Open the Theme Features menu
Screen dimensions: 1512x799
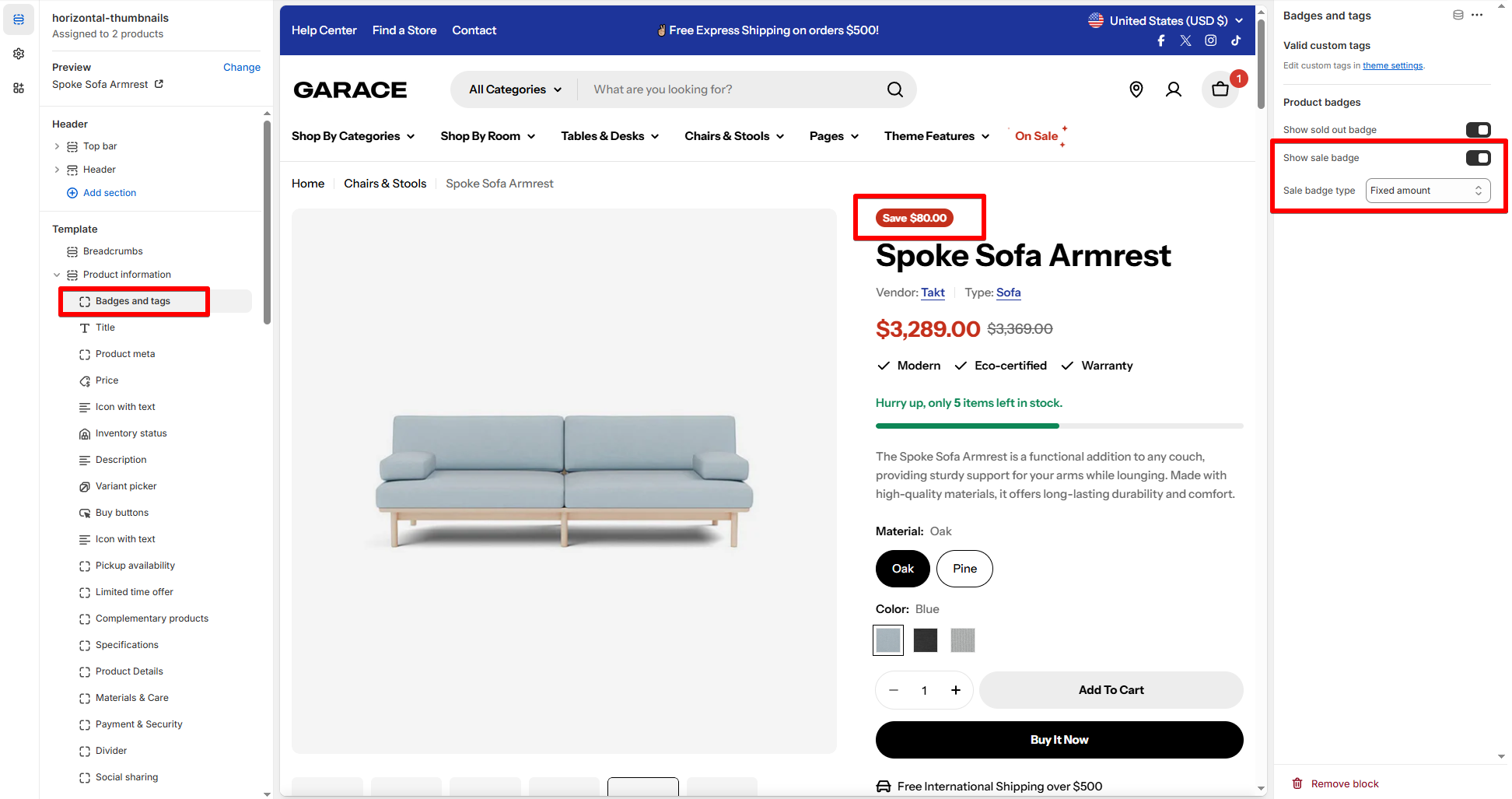click(x=936, y=136)
